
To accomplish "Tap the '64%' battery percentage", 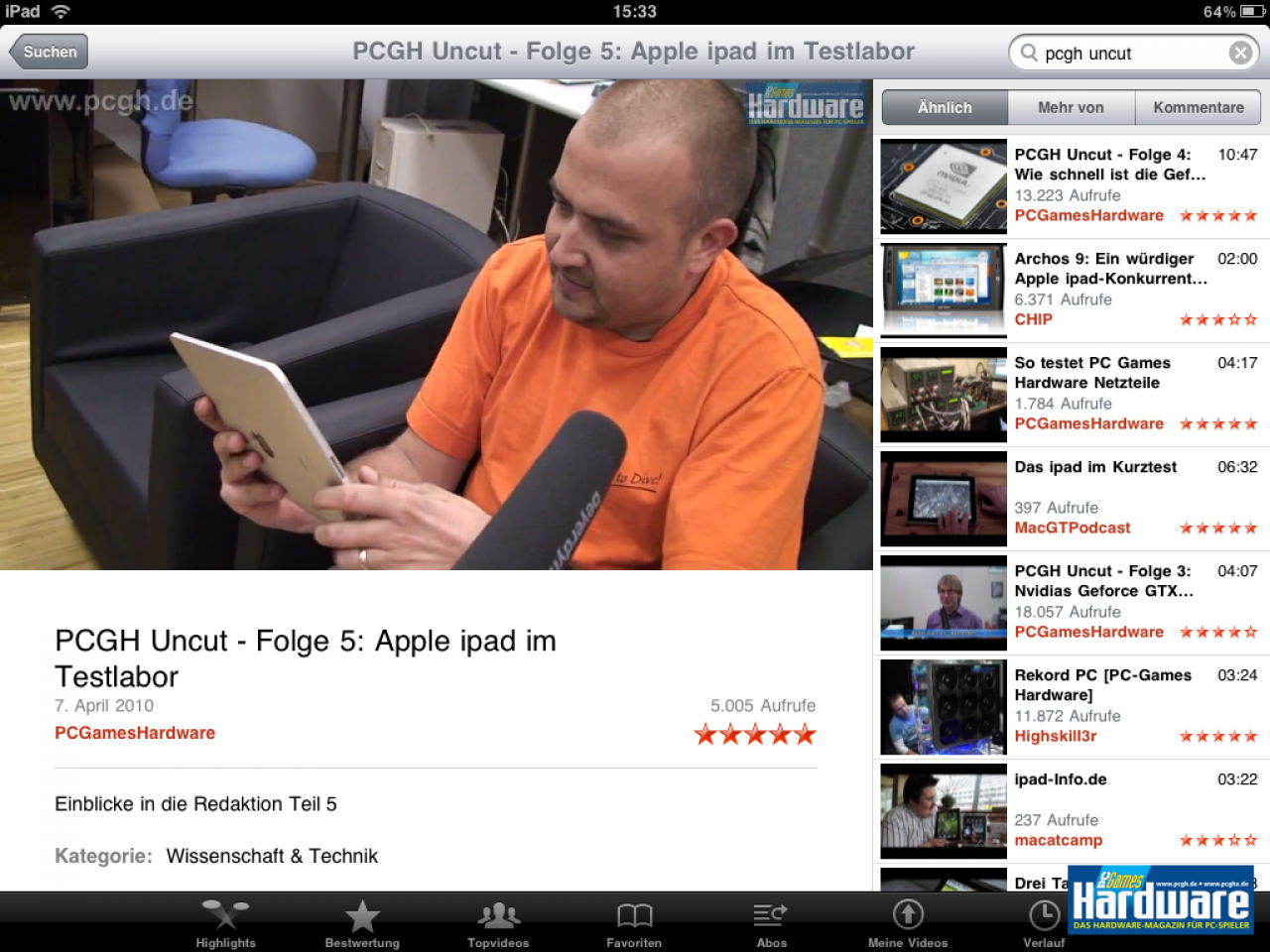I will point(1219,12).
